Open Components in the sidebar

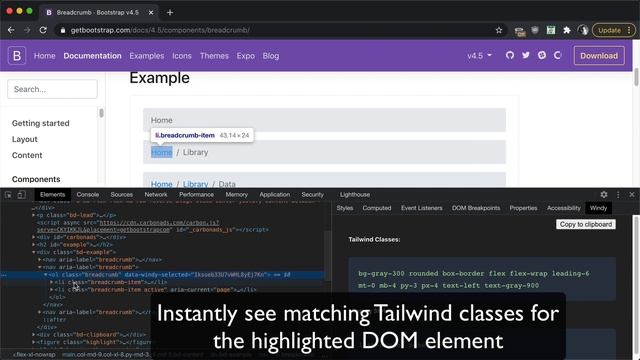coord(36,179)
